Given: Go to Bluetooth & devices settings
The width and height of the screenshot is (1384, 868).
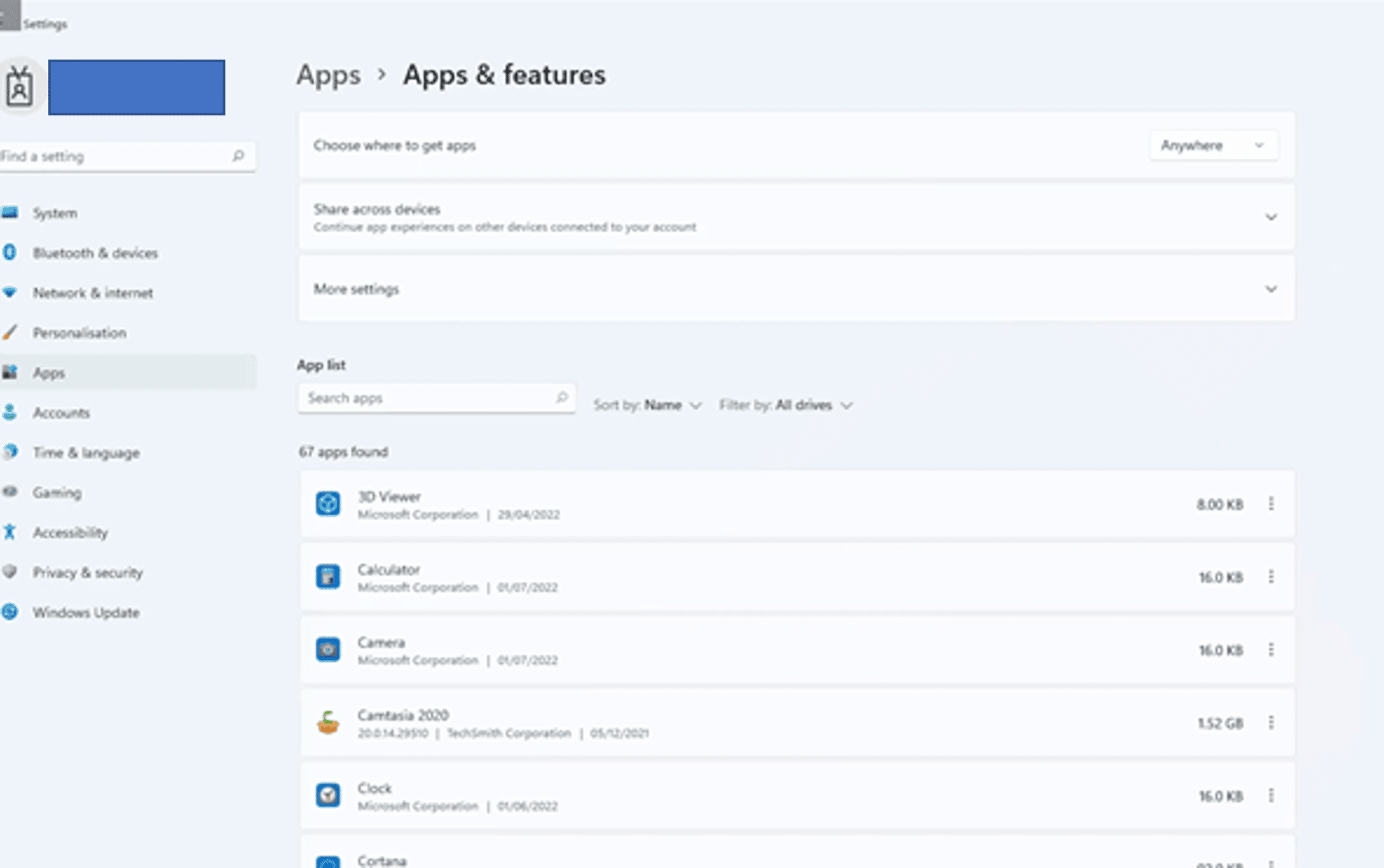Looking at the screenshot, I should (95, 253).
